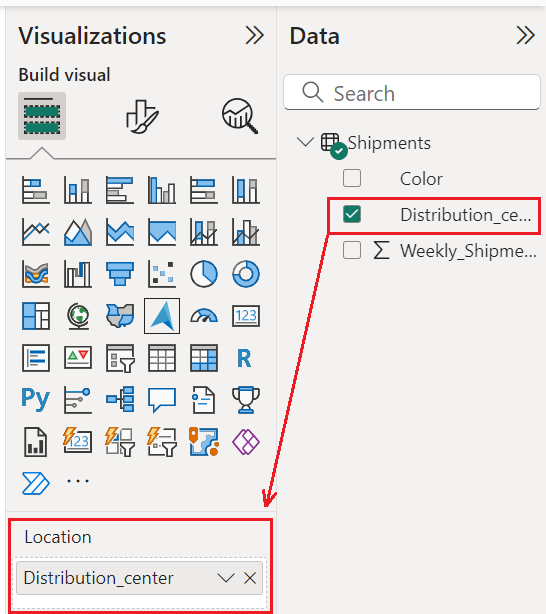The height and width of the screenshot is (614, 546).
Task: Select the Stacked bar chart visual
Action: [x=36, y=190]
